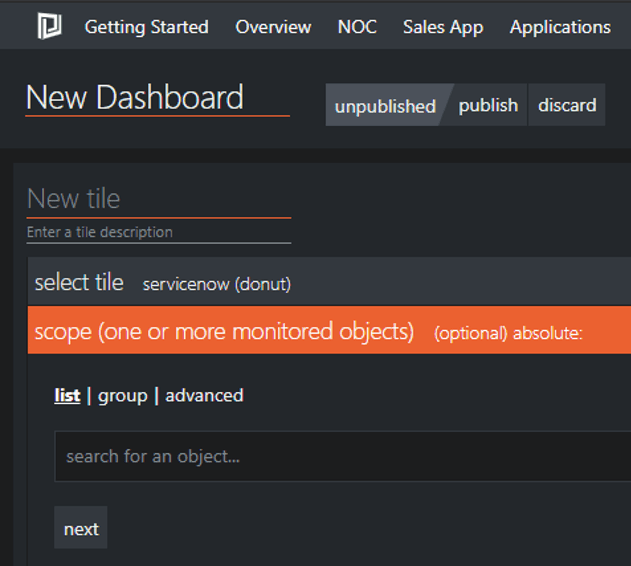Select the list scope tab
The width and height of the screenshot is (631, 566).
(67, 395)
